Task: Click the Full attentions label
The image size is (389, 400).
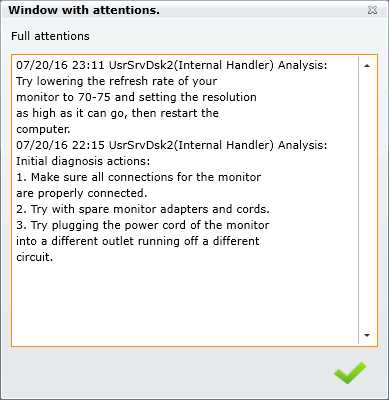Action: point(50,36)
